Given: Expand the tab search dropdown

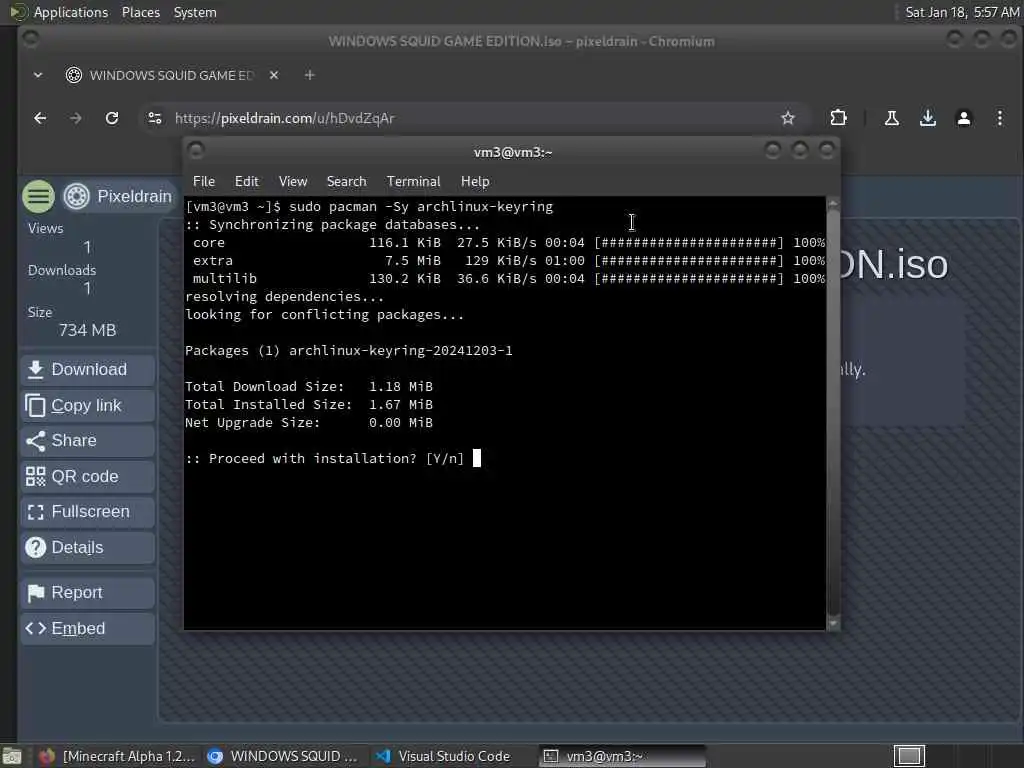Looking at the screenshot, I should (x=38, y=75).
